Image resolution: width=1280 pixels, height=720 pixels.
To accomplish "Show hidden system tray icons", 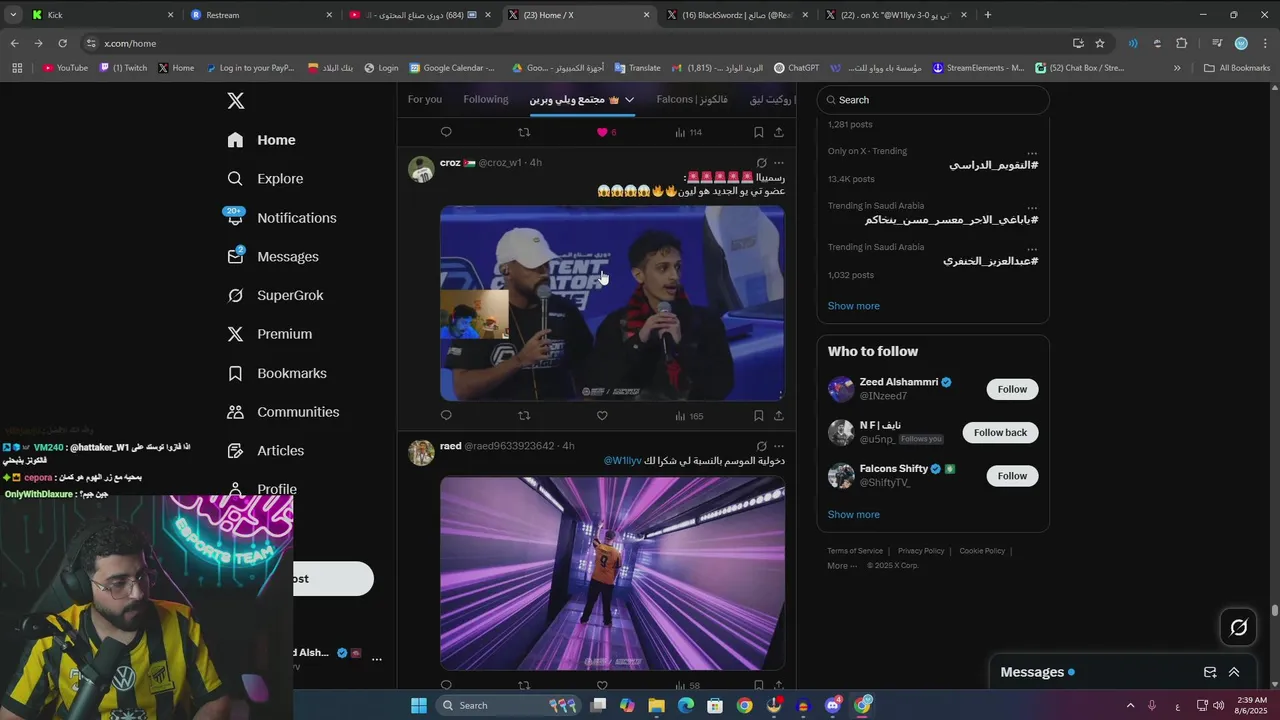I will coord(1130,705).
